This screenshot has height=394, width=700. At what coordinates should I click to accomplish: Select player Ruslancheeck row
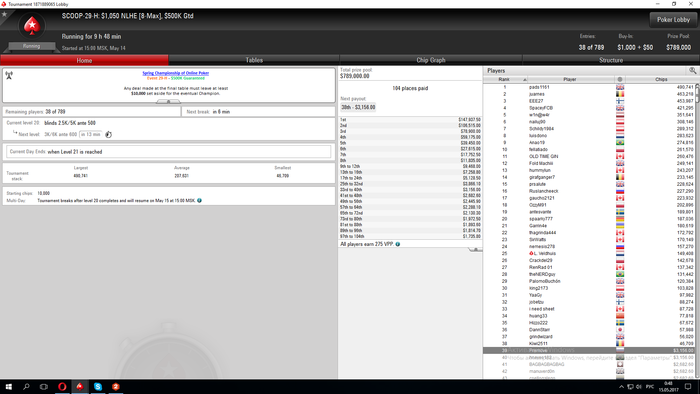coord(589,191)
